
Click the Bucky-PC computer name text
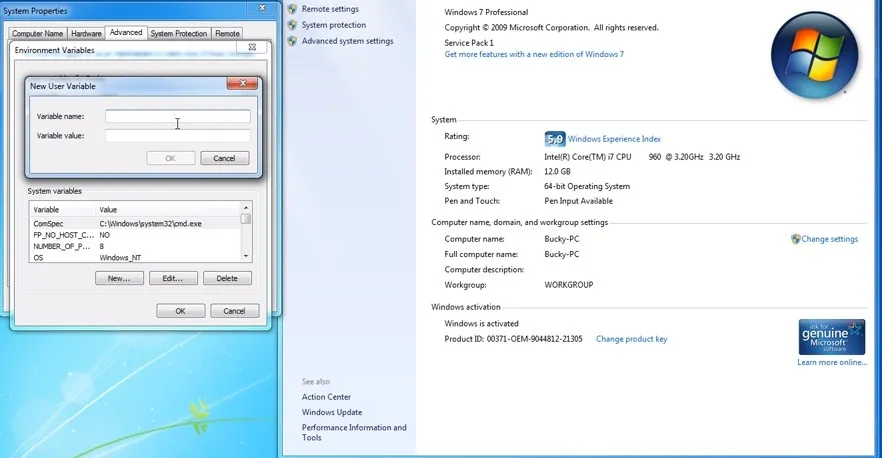[561, 239]
